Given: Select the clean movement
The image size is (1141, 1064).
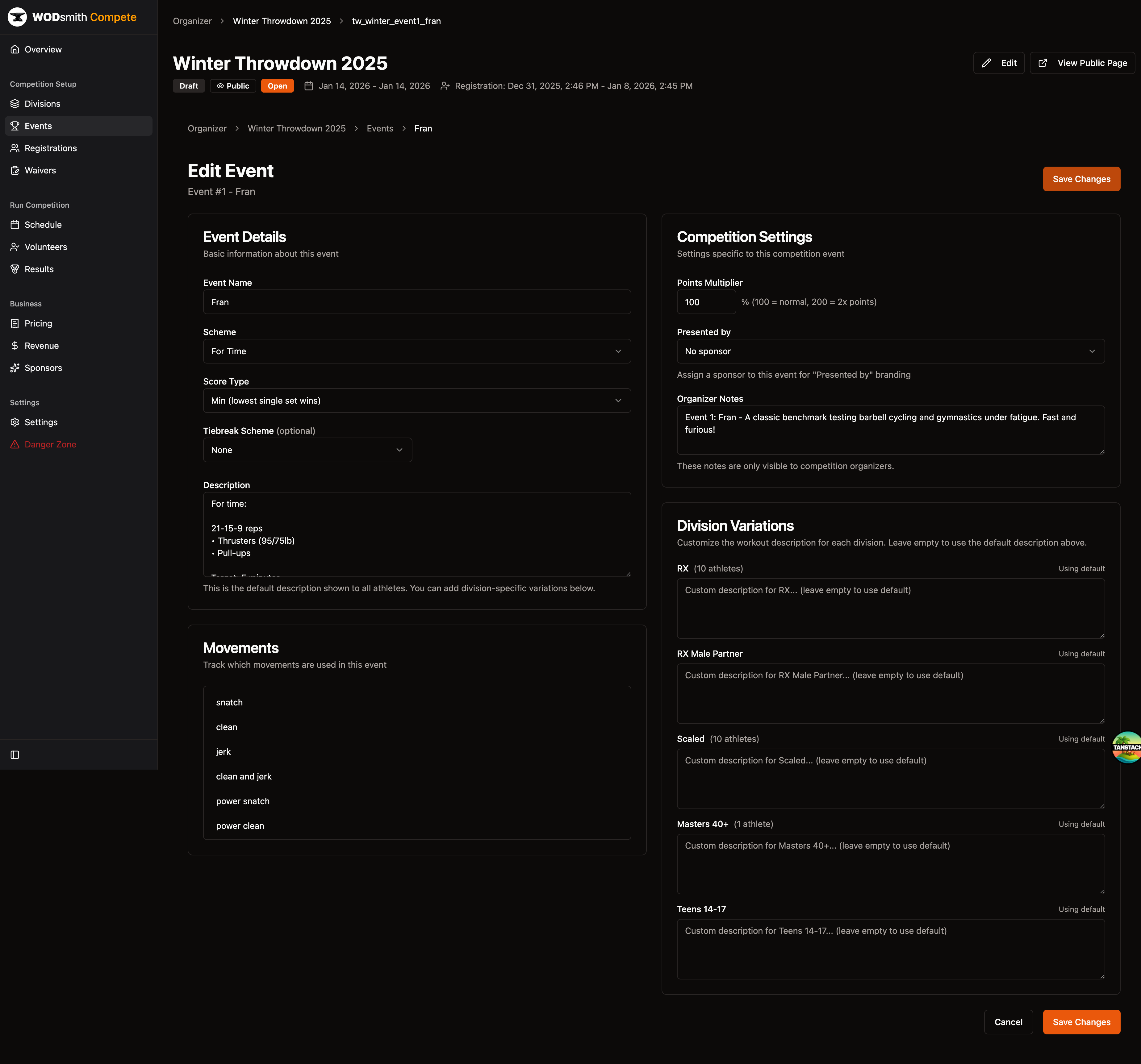Looking at the screenshot, I should pos(417,727).
